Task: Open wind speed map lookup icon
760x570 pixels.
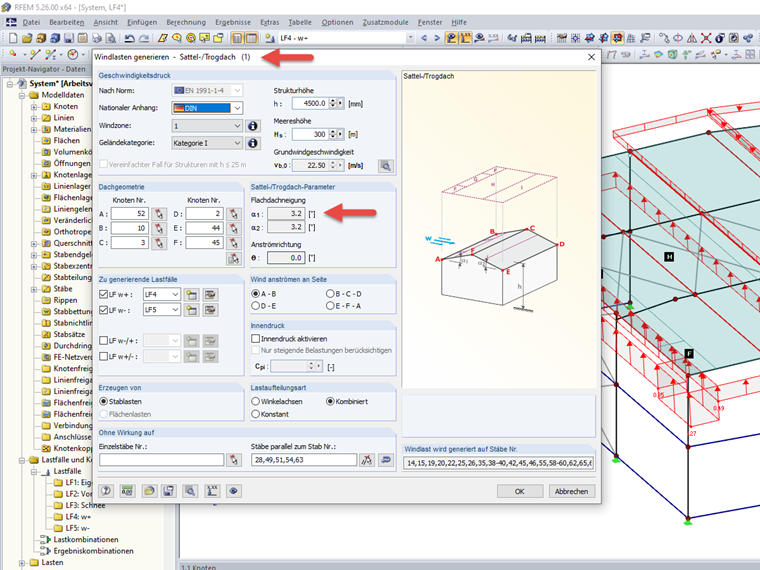Action: [386, 166]
